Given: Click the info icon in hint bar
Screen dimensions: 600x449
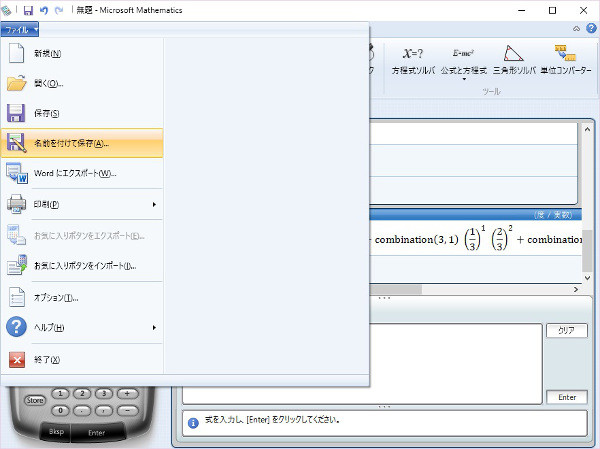Looking at the screenshot, I should coord(193,423).
